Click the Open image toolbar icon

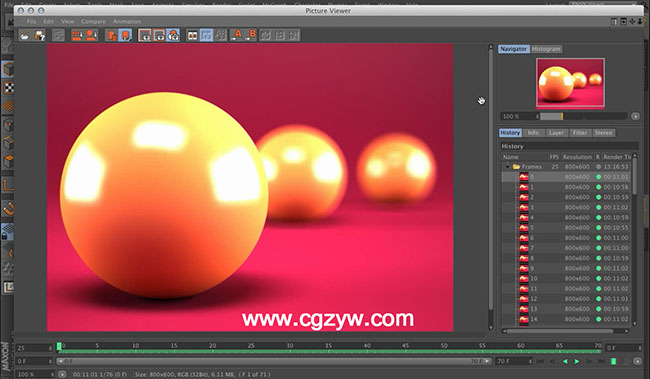tap(25, 36)
